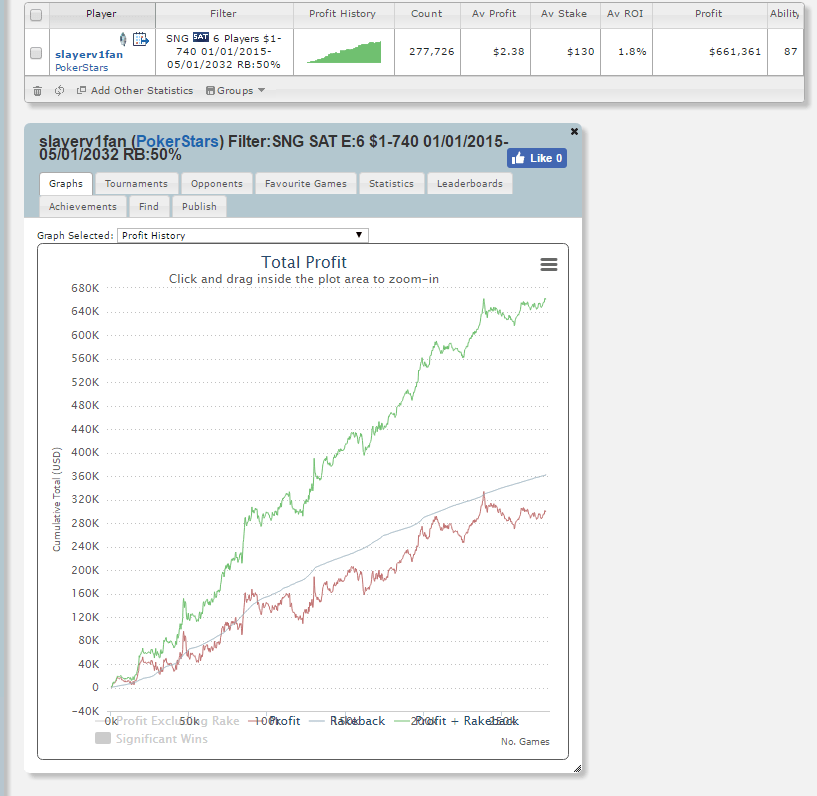817x796 pixels.
Task: Click the average profit value $2.38
Action: 509,52
